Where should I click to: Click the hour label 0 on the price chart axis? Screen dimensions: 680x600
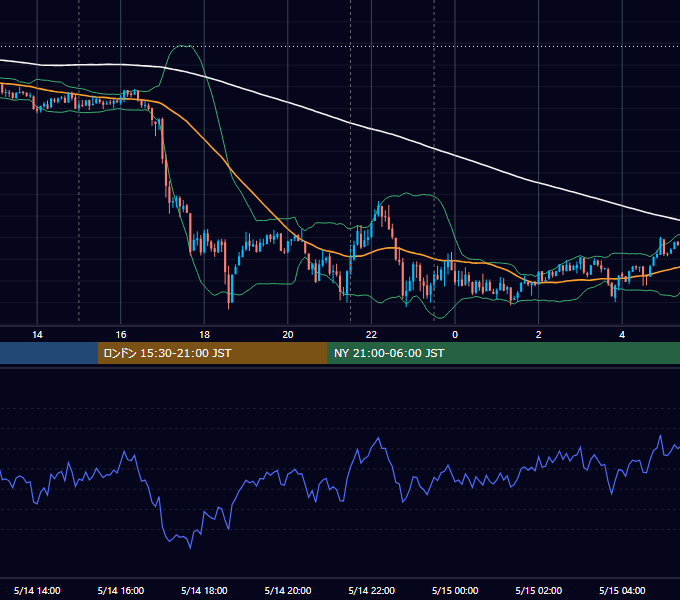[x=455, y=335]
